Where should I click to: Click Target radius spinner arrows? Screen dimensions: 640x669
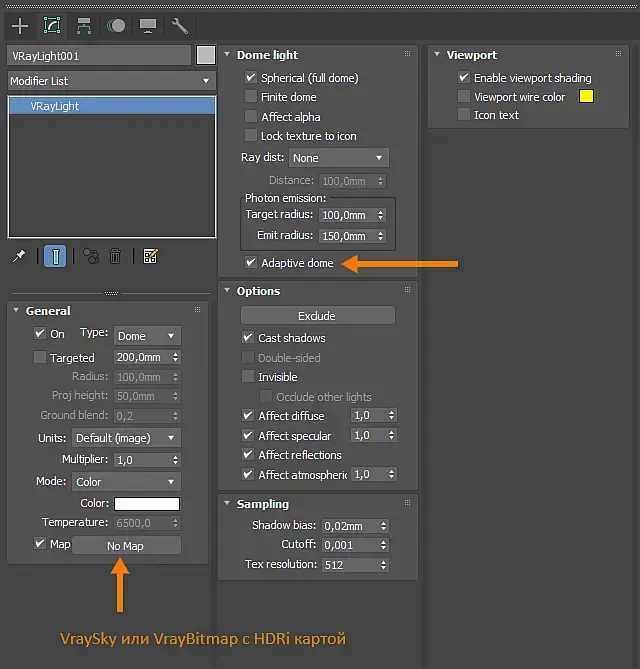[381, 215]
